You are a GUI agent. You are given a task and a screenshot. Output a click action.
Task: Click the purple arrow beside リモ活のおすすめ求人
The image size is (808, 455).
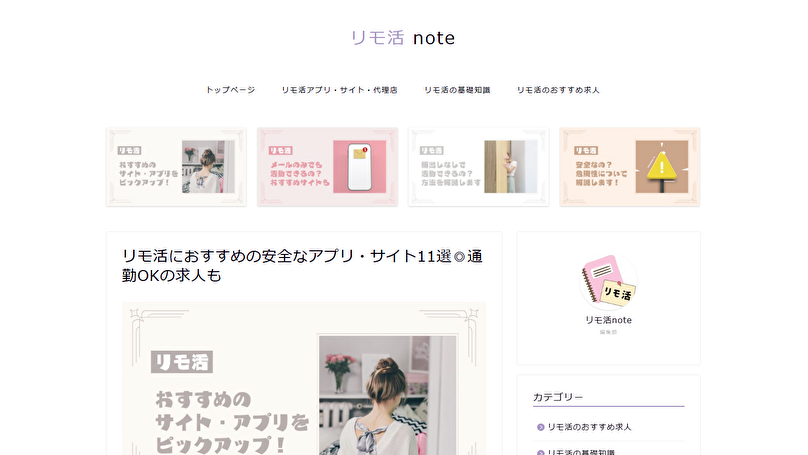(541, 427)
